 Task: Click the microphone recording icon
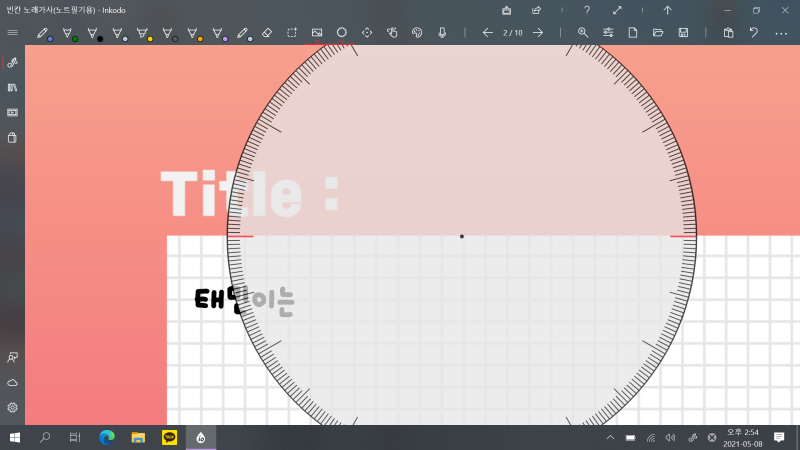[442, 33]
